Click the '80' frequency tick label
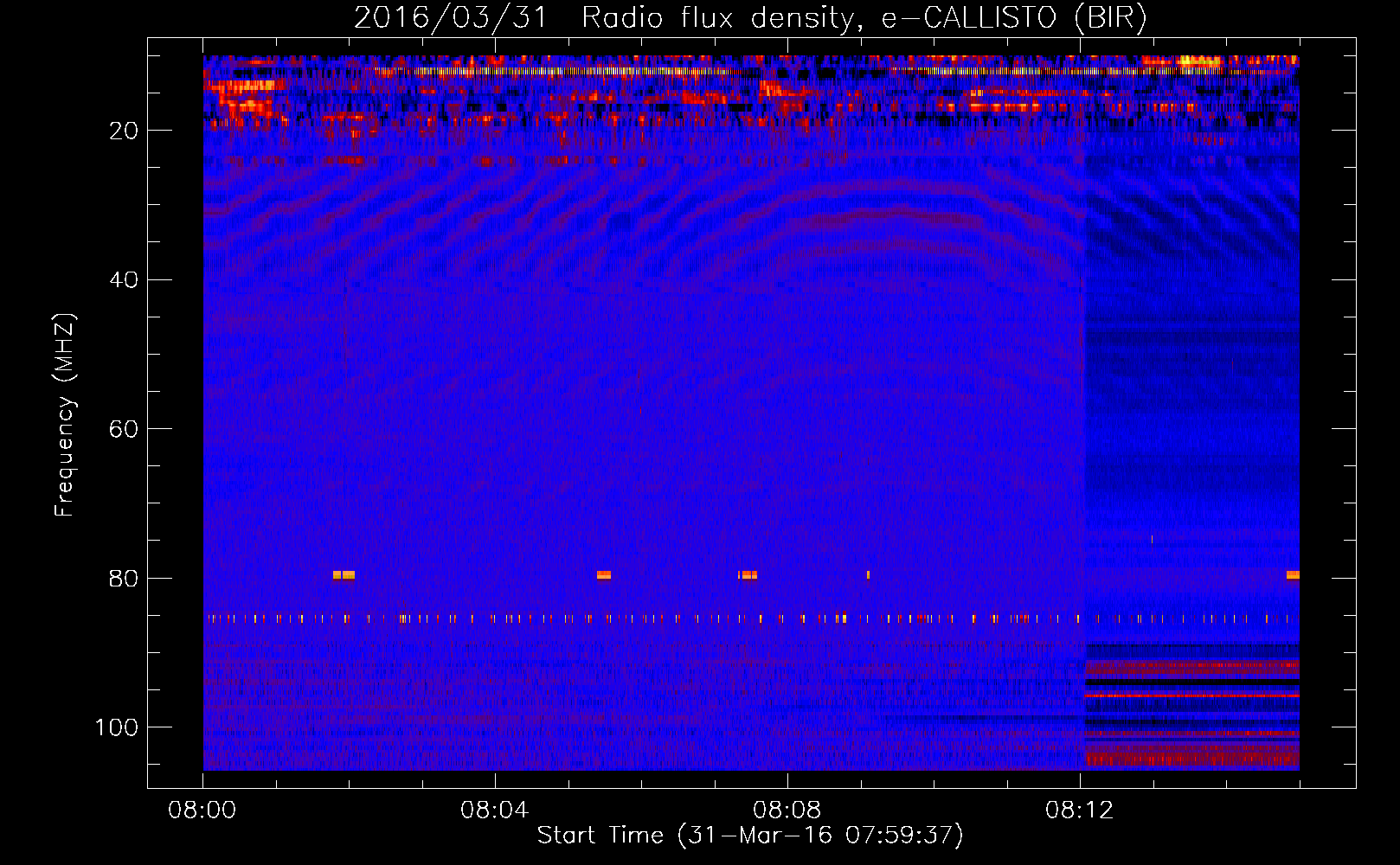This screenshot has width=1400, height=865. [x=124, y=579]
